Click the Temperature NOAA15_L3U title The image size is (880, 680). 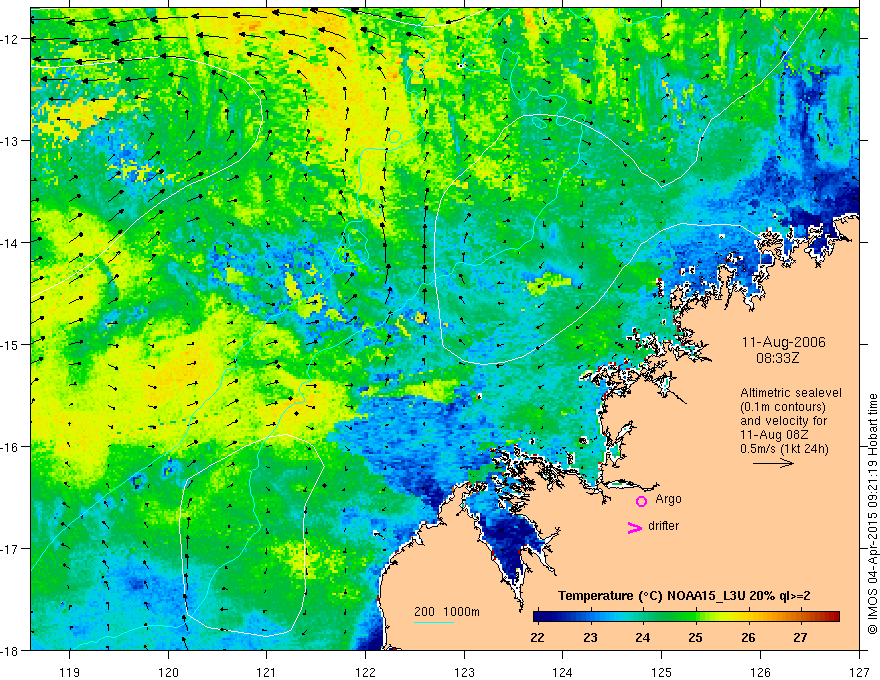(x=684, y=596)
